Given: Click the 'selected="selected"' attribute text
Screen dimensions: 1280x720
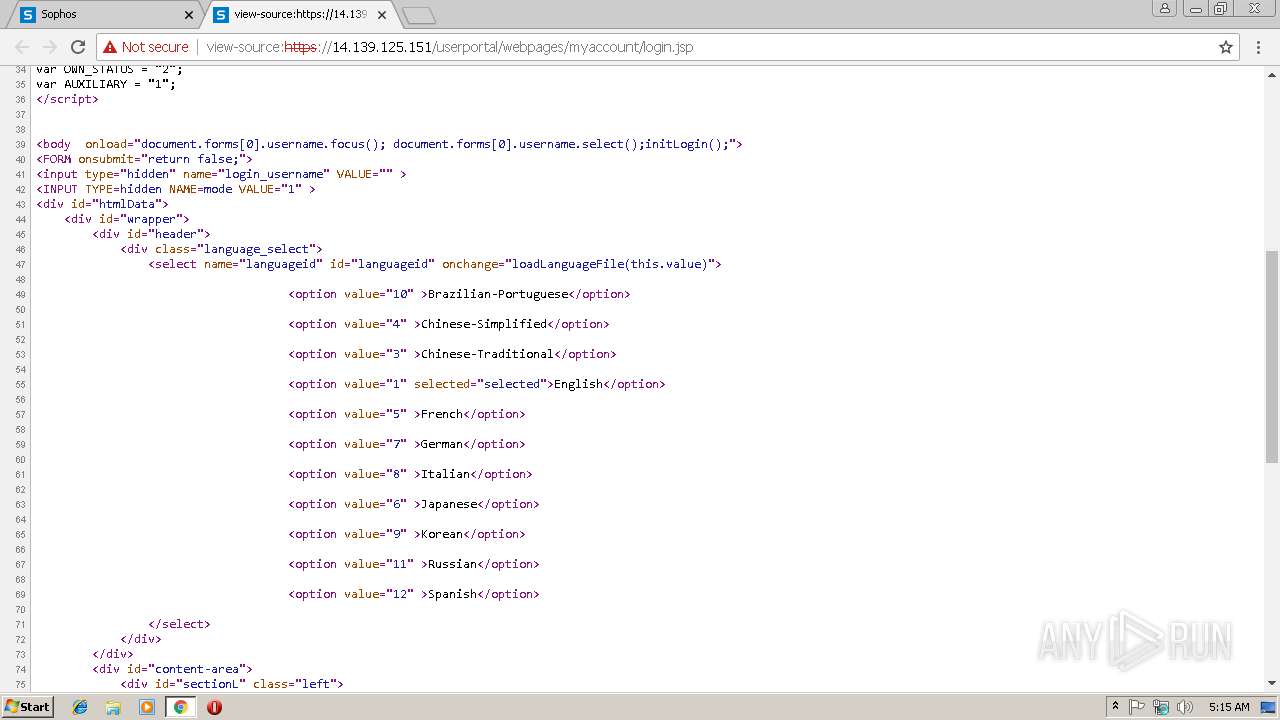Looking at the screenshot, I should pos(480,384).
